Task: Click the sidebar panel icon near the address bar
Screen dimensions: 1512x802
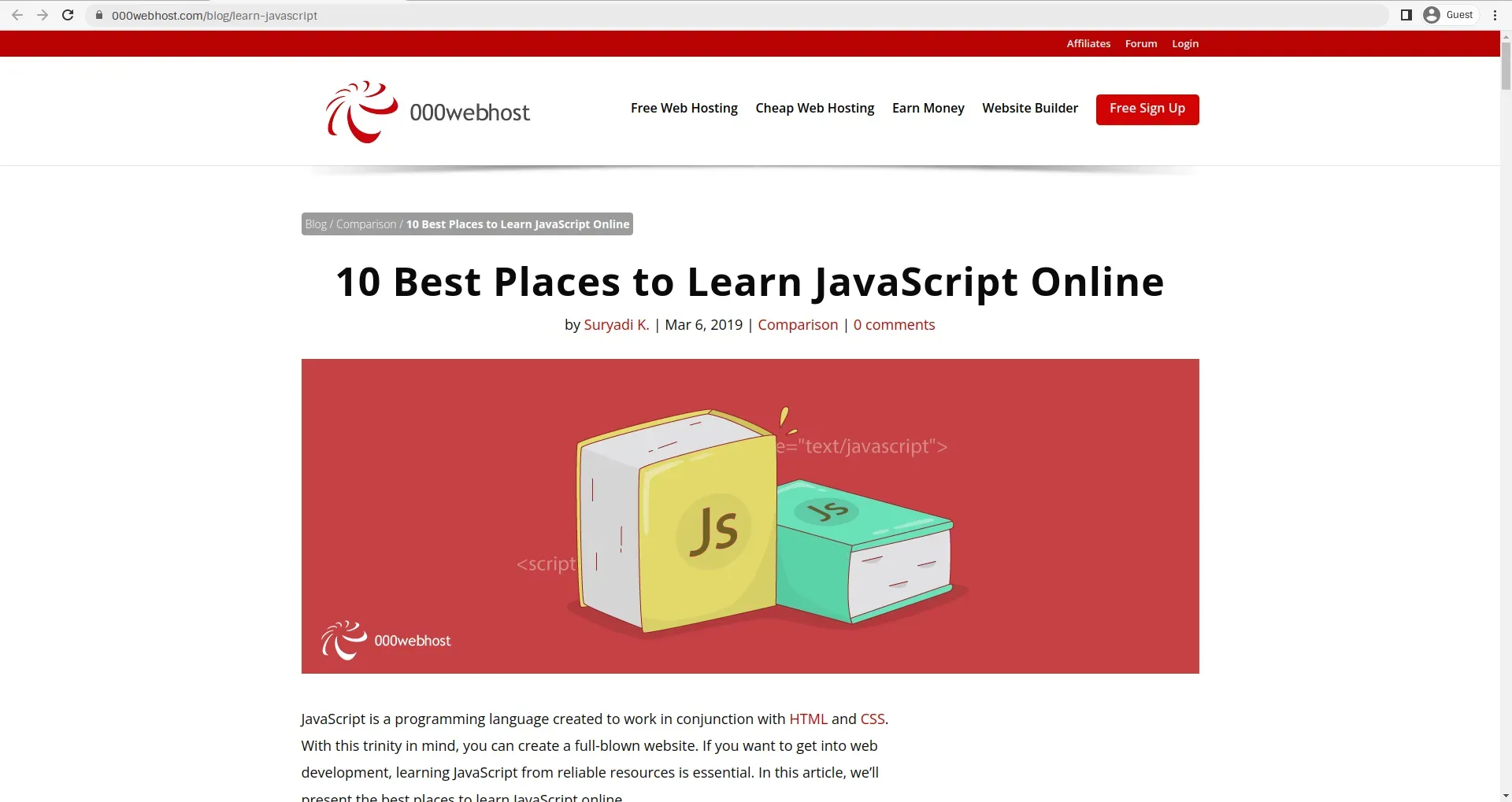Action: pos(1406,14)
